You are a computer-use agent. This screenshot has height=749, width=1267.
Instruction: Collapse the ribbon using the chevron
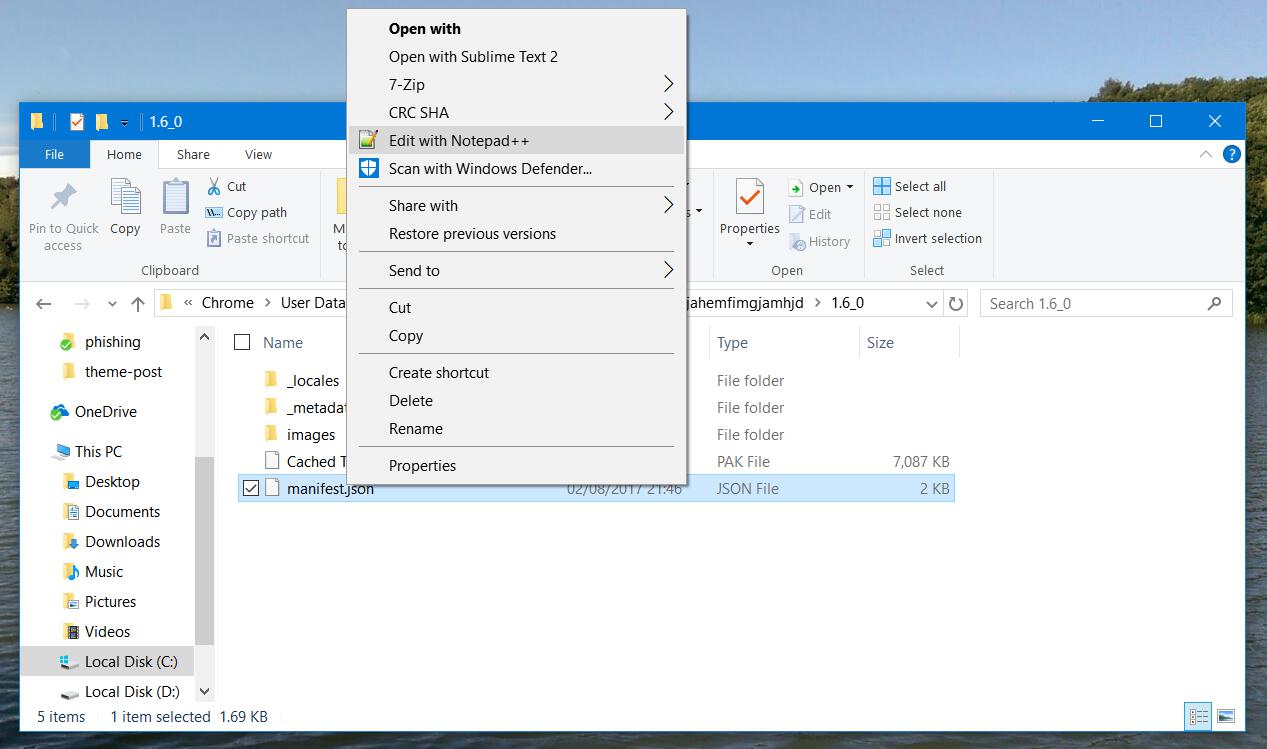(1207, 154)
